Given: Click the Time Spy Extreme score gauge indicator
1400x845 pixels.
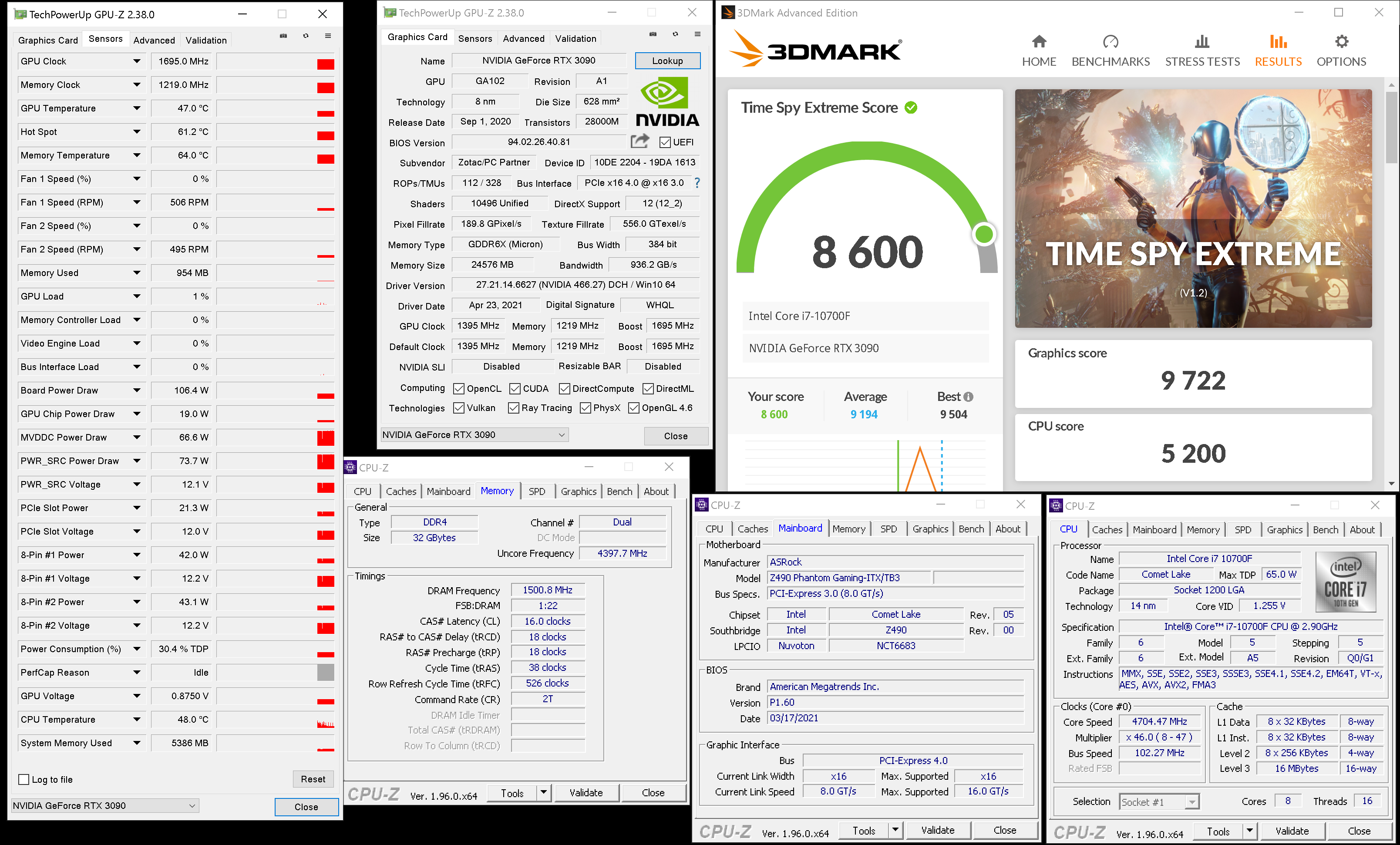Looking at the screenshot, I should (983, 233).
